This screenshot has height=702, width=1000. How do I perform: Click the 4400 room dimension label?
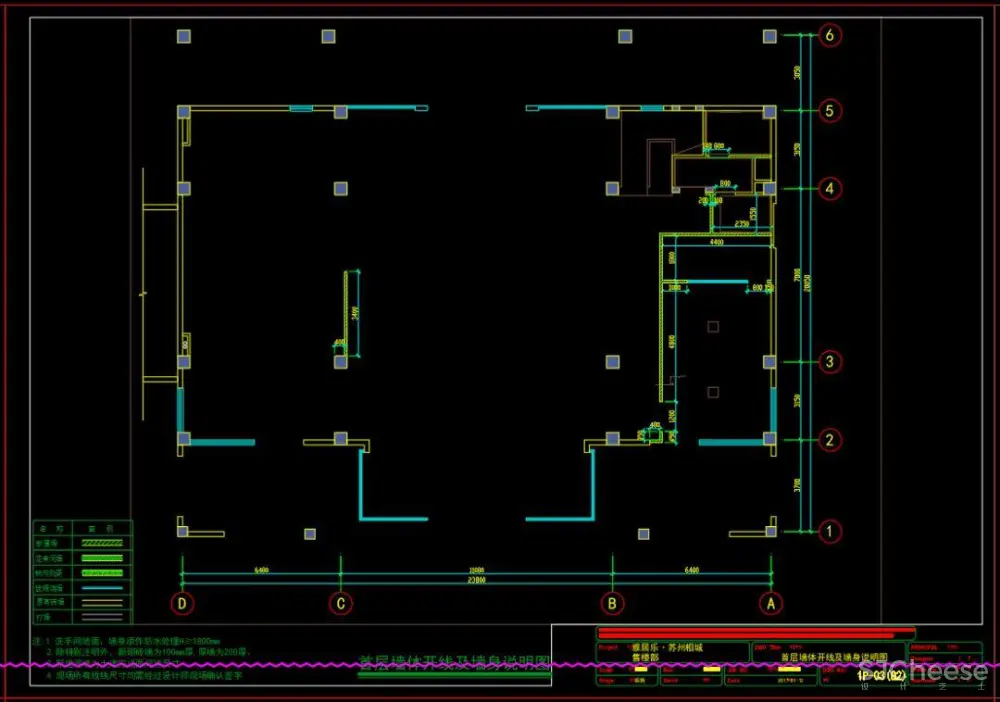point(717,242)
